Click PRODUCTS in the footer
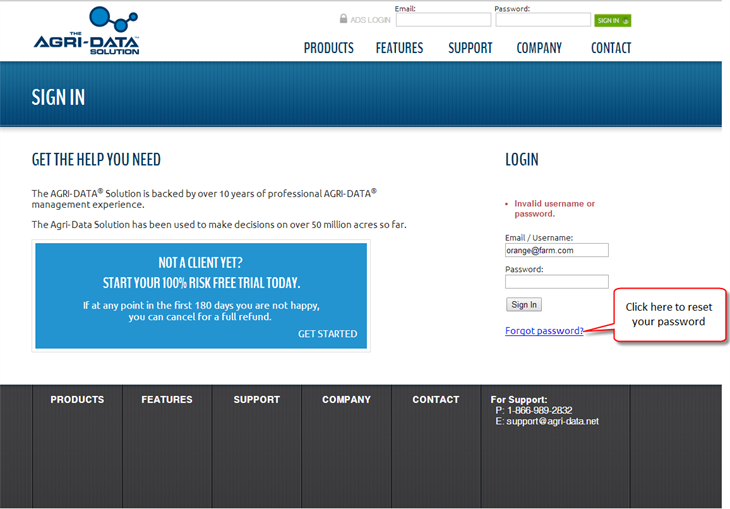 (x=77, y=400)
